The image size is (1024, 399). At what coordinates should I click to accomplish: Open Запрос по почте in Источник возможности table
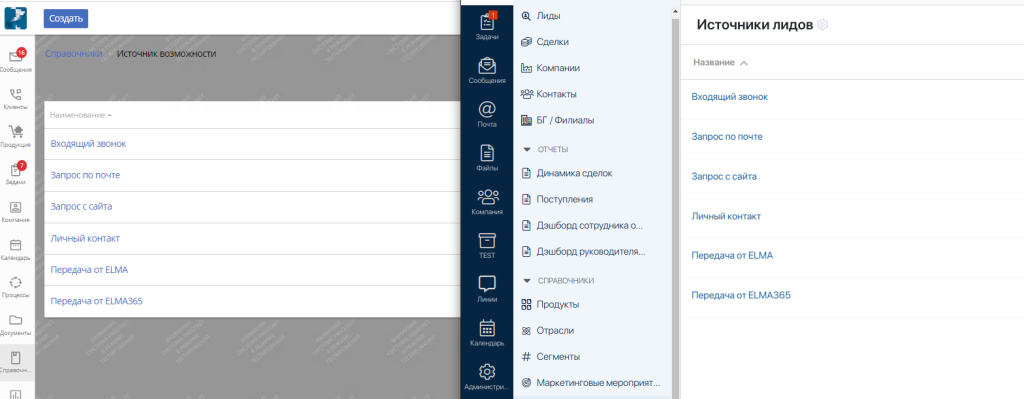pos(85,175)
